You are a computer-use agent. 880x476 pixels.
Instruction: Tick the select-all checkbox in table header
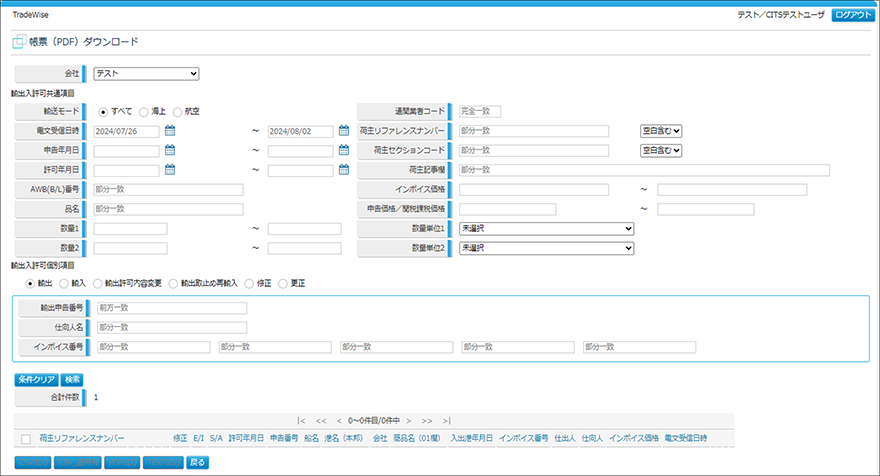click(x=26, y=439)
